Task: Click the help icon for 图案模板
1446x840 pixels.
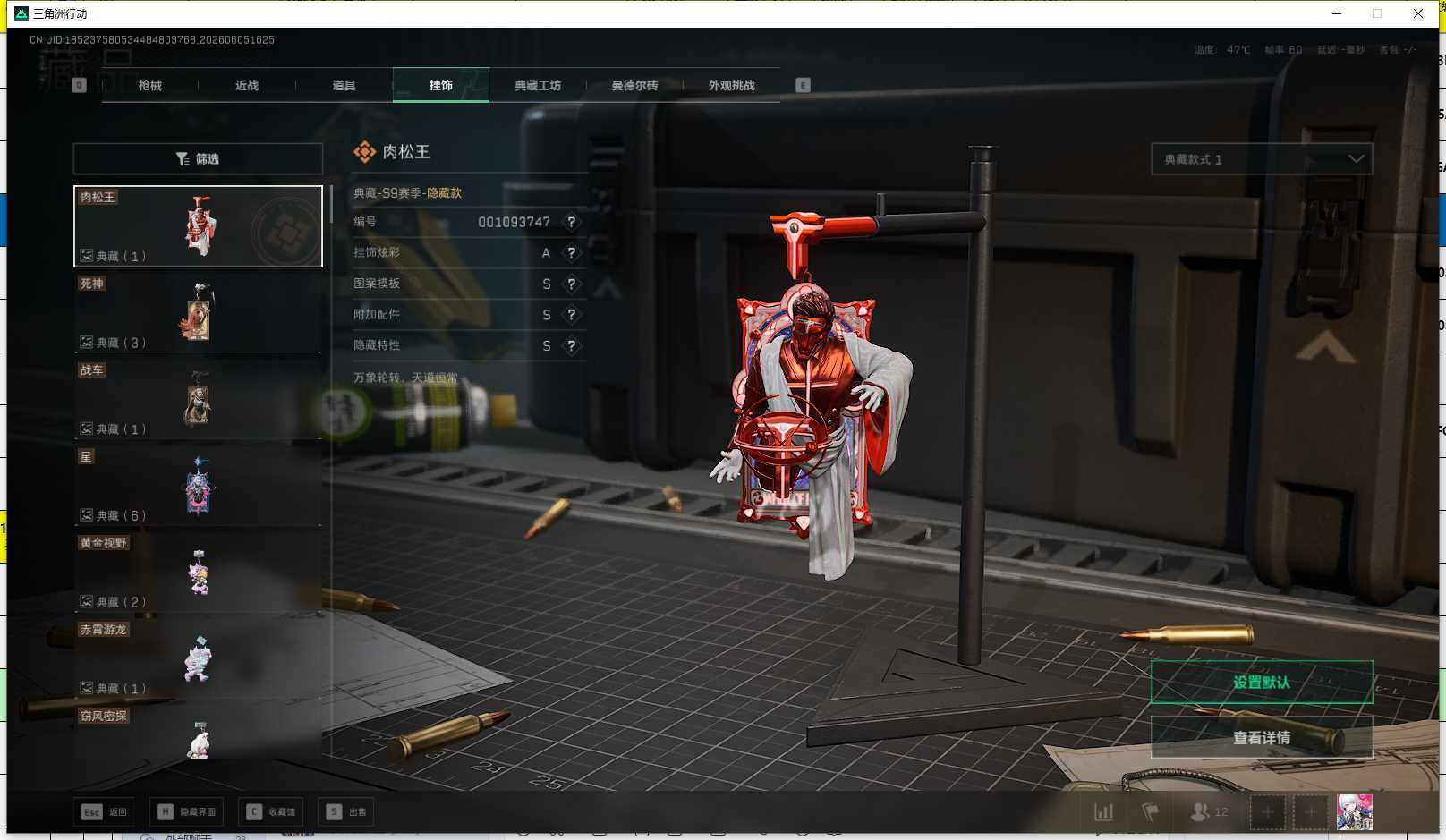Action: (571, 284)
